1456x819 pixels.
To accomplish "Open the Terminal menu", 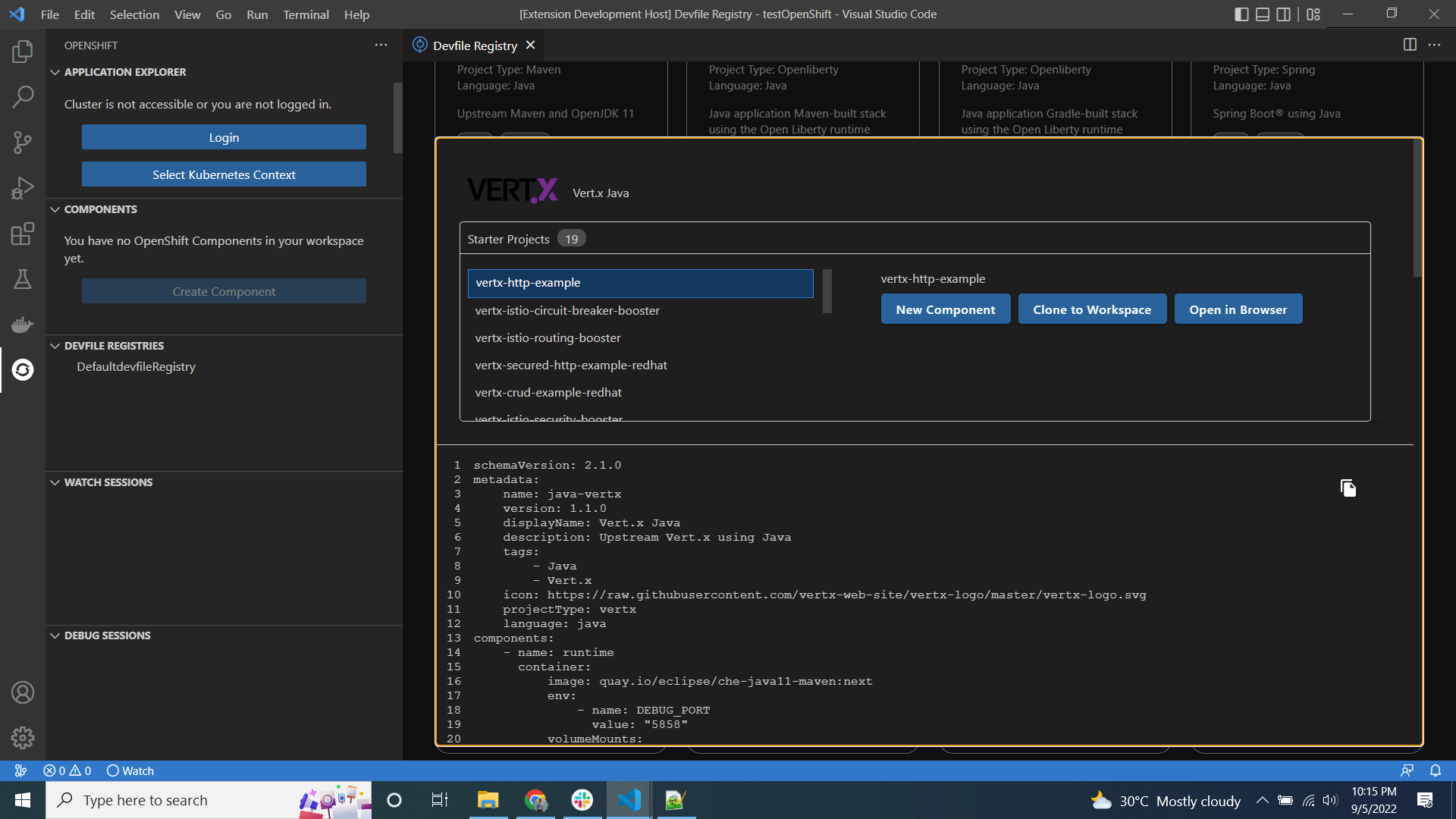I will point(306,14).
